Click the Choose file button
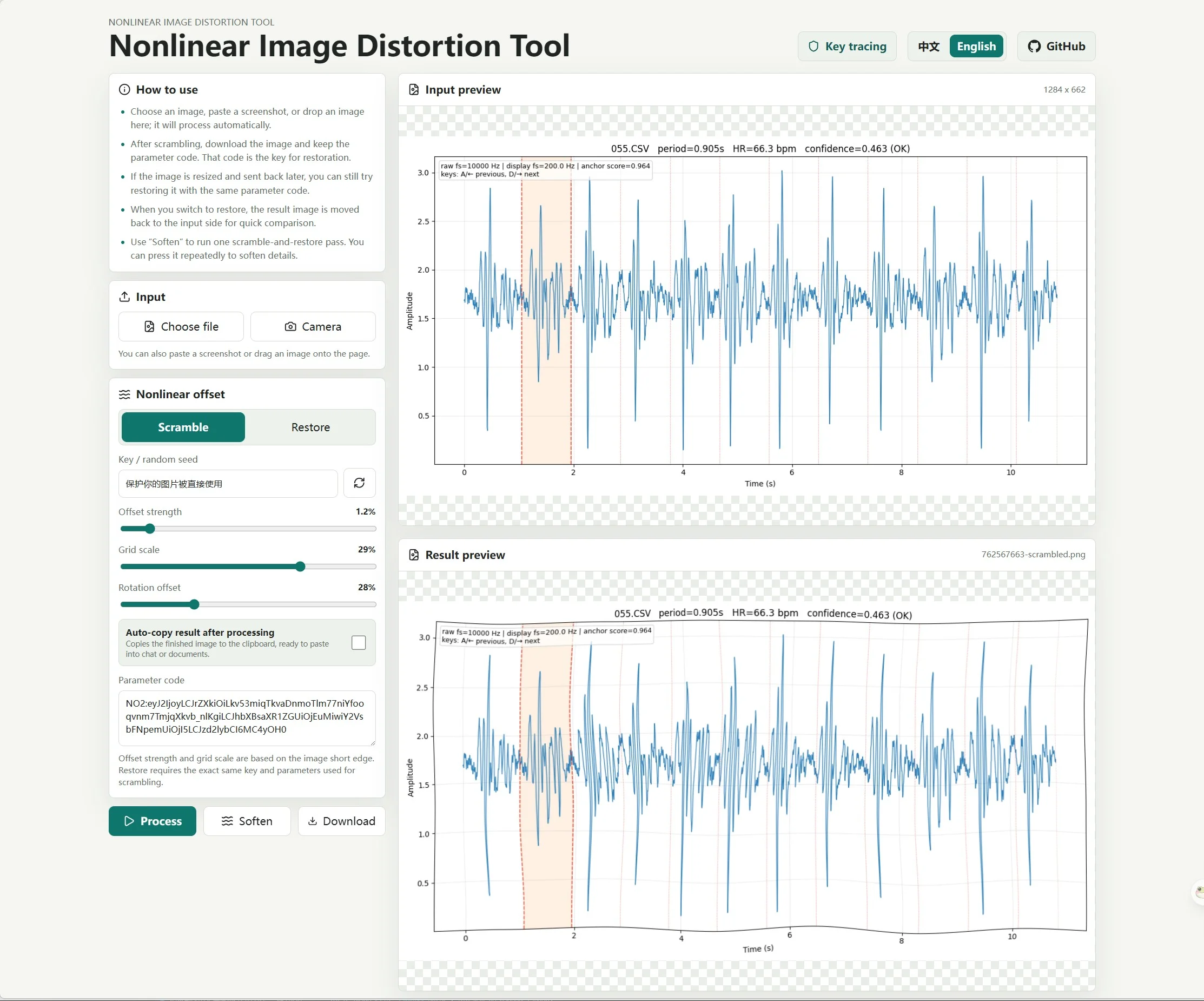 click(181, 326)
